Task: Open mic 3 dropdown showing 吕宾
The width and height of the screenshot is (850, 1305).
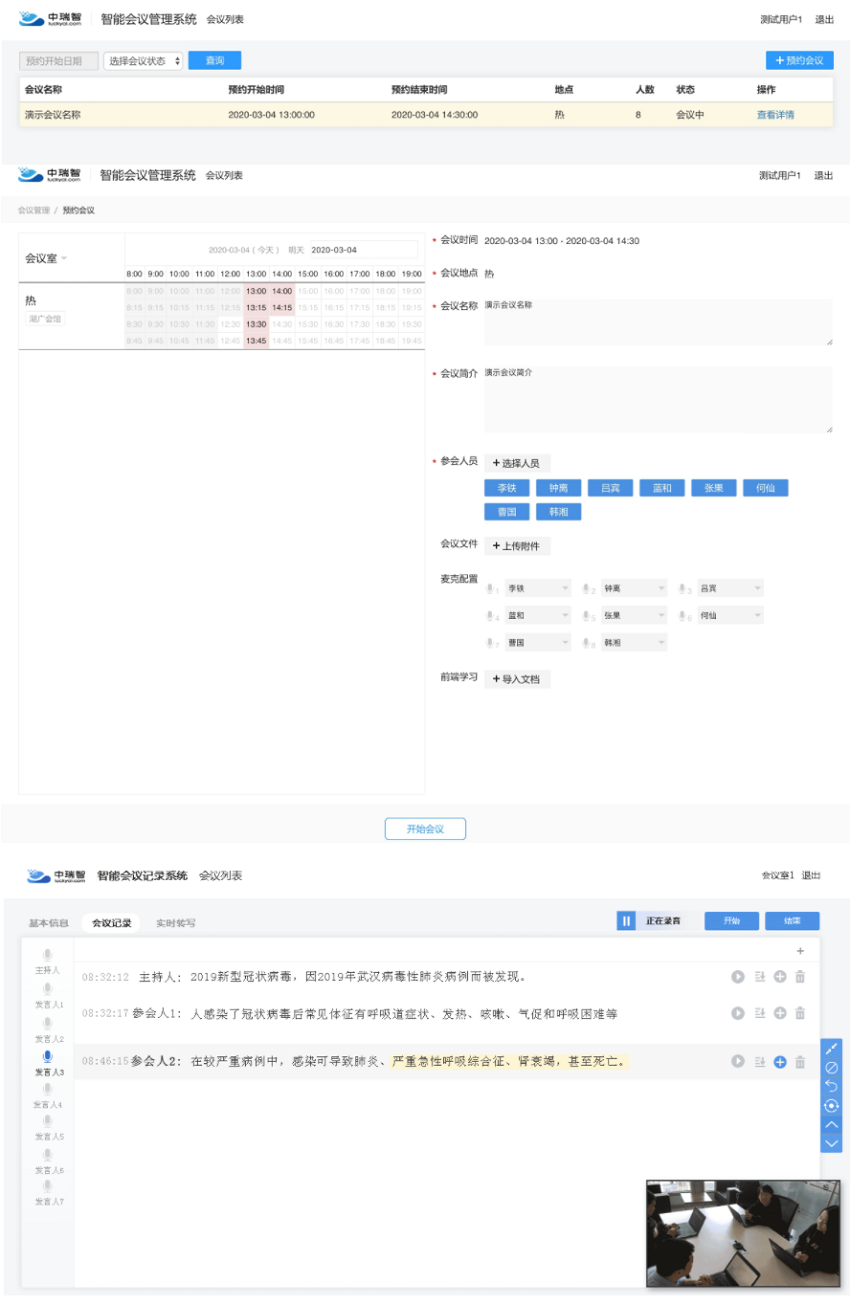Action: pyautogui.click(x=729, y=588)
